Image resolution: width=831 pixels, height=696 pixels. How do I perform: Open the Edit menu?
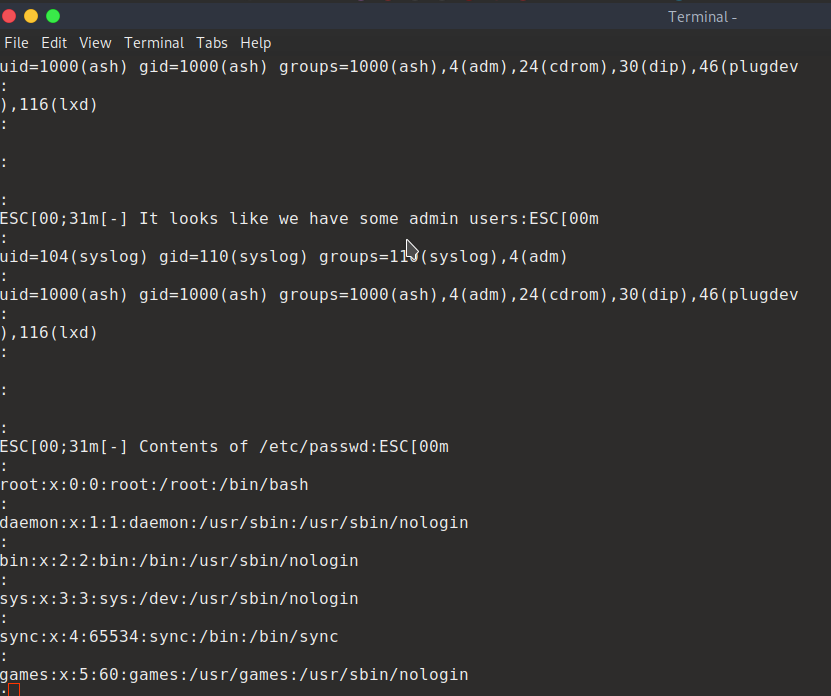click(54, 43)
